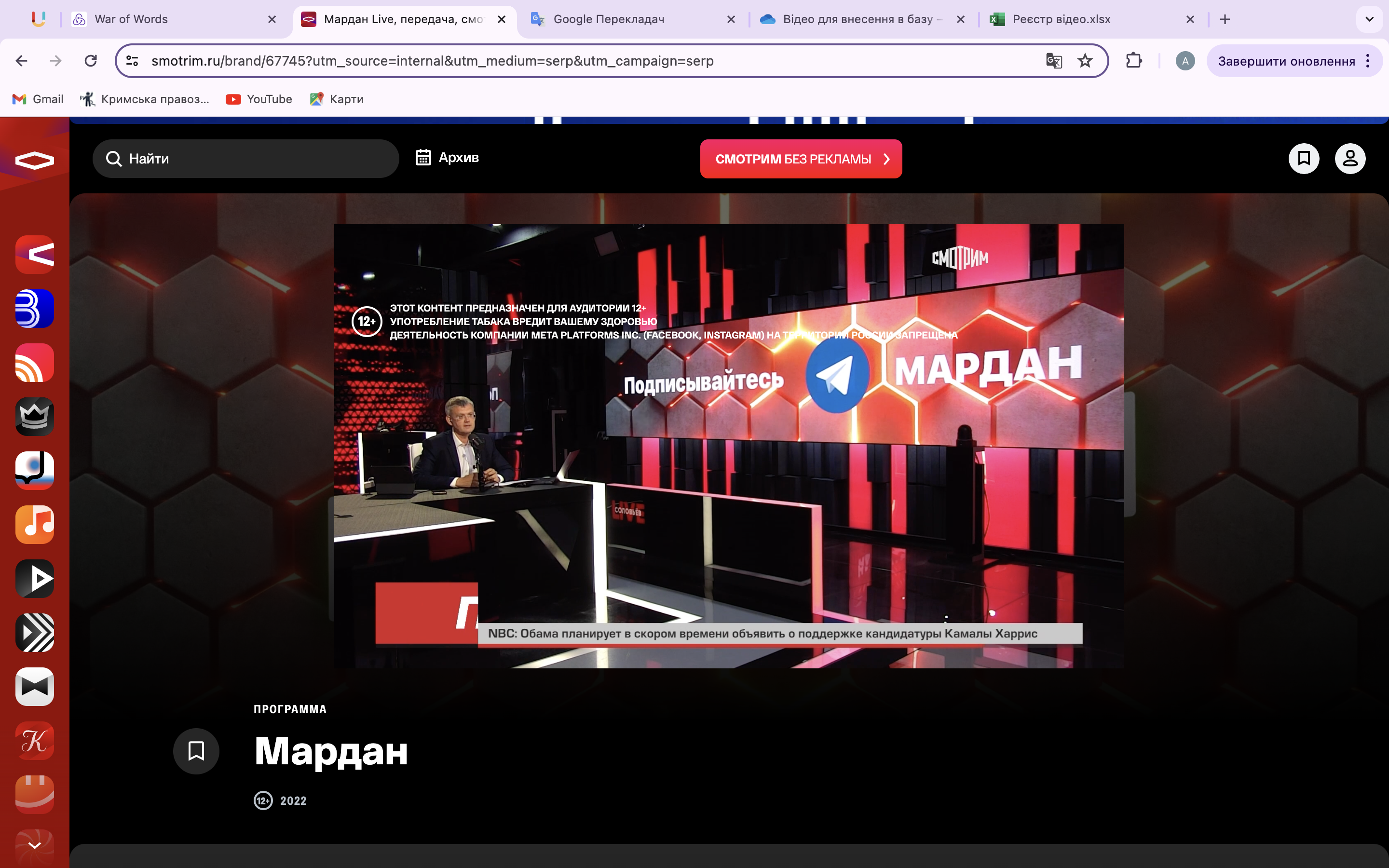Open the Архив calendar link
The image size is (1389, 868).
tap(447, 157)
